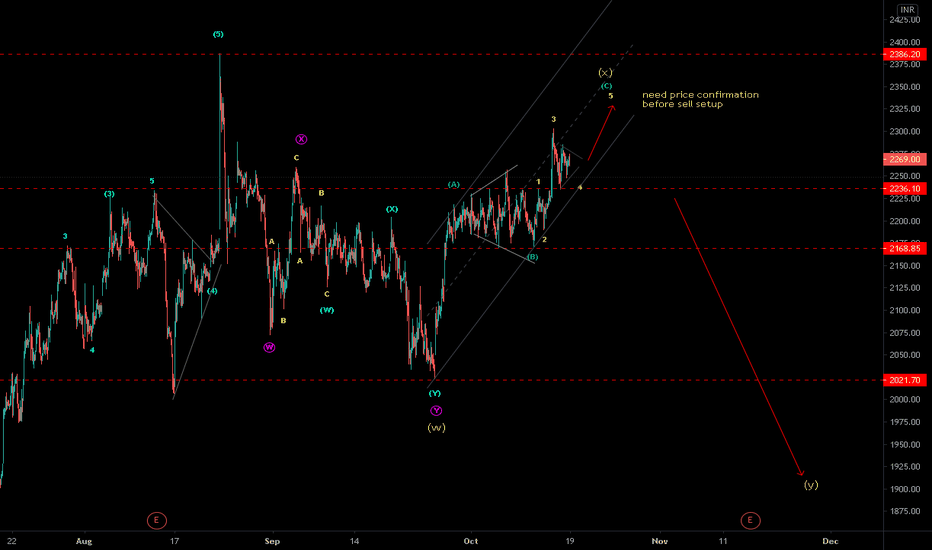Image resolution: width=932 pixels, height=550 pixels.
Task: Select the cyan (A) wave label
Action: (454, 185)
